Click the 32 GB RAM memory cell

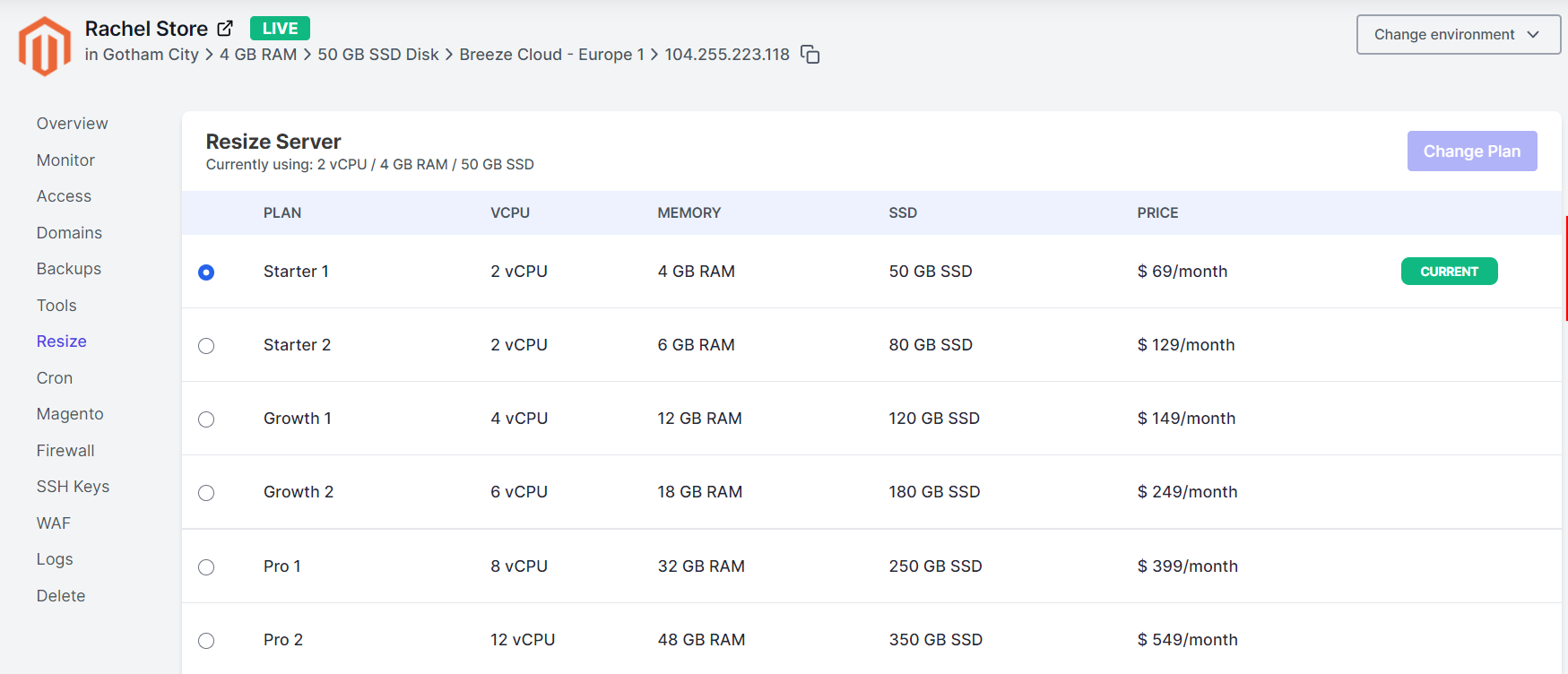pyautogui.click(x=701, y=566)
